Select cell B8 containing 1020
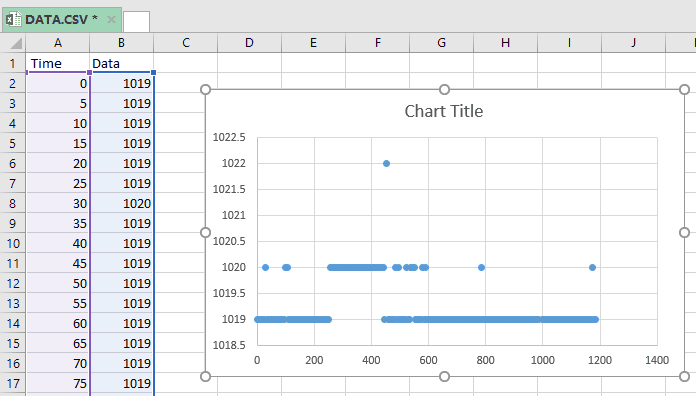 [x=121, y=203]
